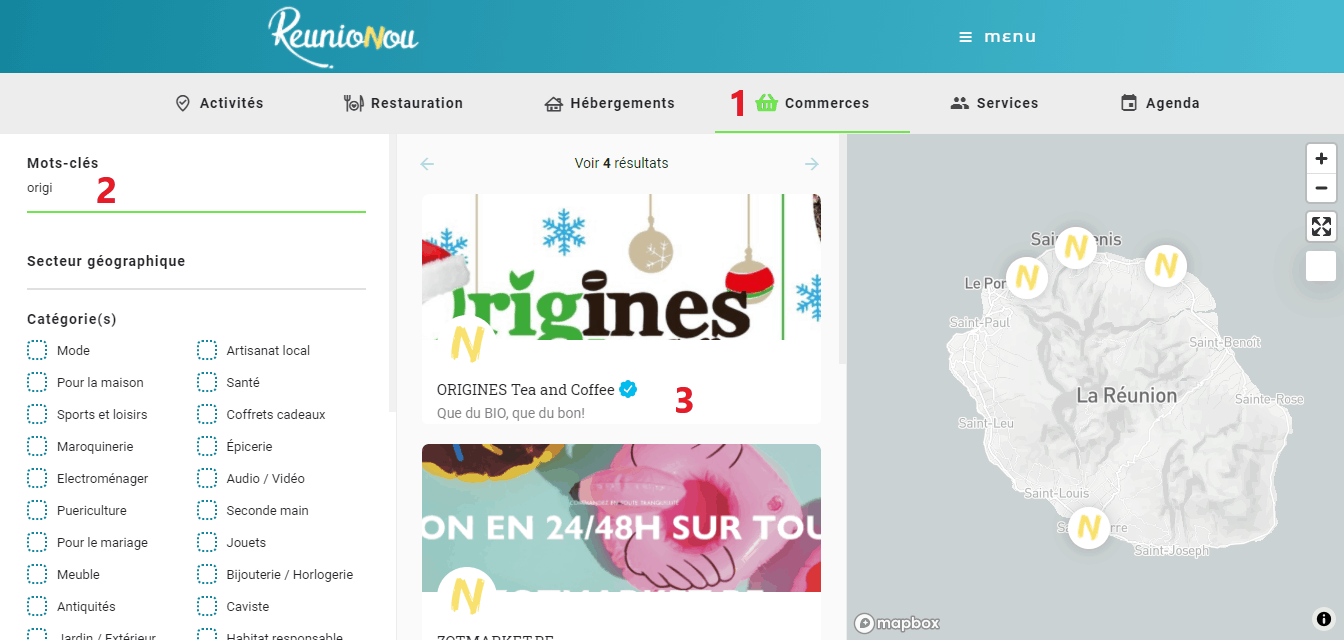The image size is (1344, 640).
Task: Zoom in on the map
Action: [x=1321, y=159]
